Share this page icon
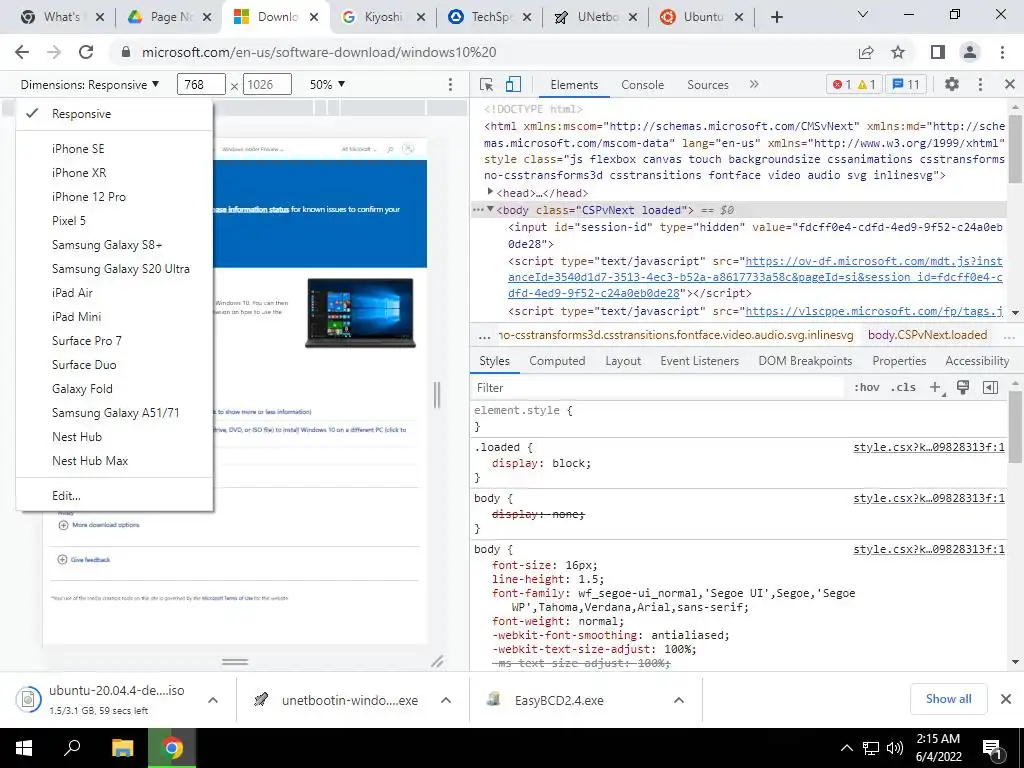The height and width of the screenshot is (768, 1024). click(x=867, y=52)
